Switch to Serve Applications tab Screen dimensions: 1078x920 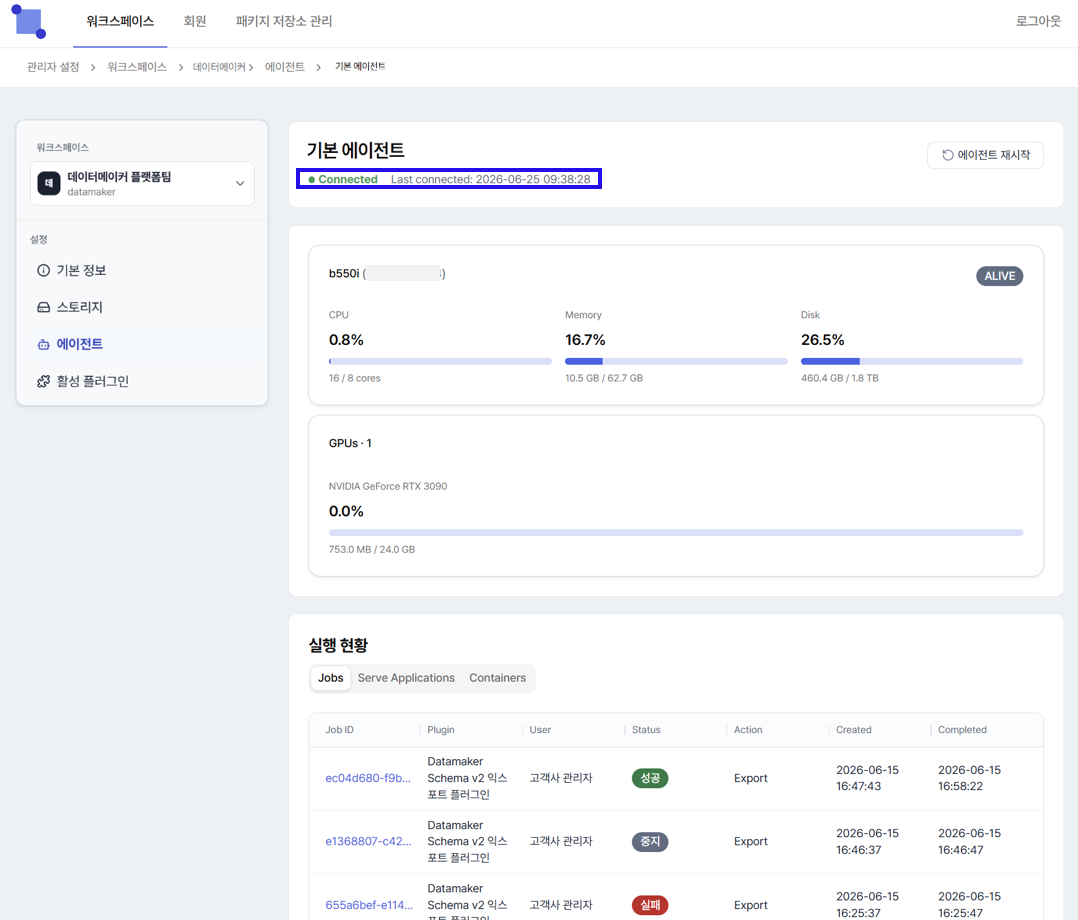tap(406, 678)
